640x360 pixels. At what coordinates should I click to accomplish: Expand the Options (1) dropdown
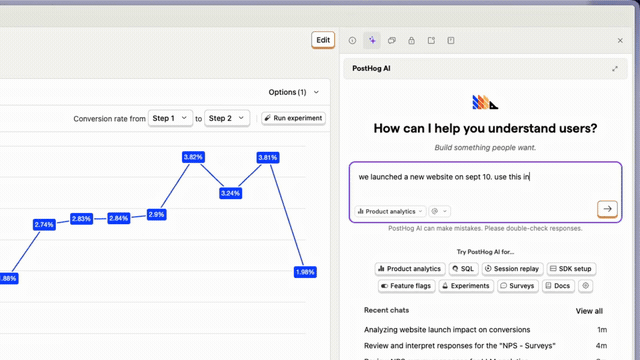(x=293, y=92)
